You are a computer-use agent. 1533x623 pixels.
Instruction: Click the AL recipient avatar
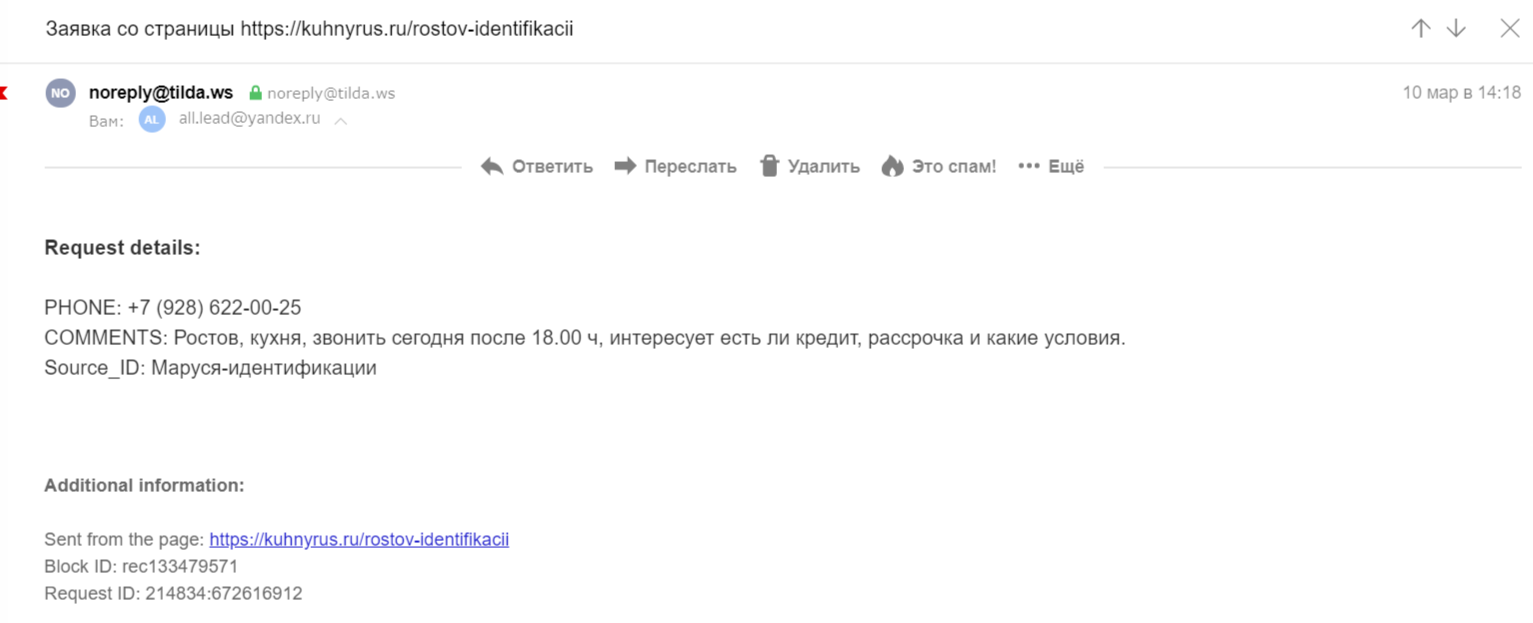152,120
